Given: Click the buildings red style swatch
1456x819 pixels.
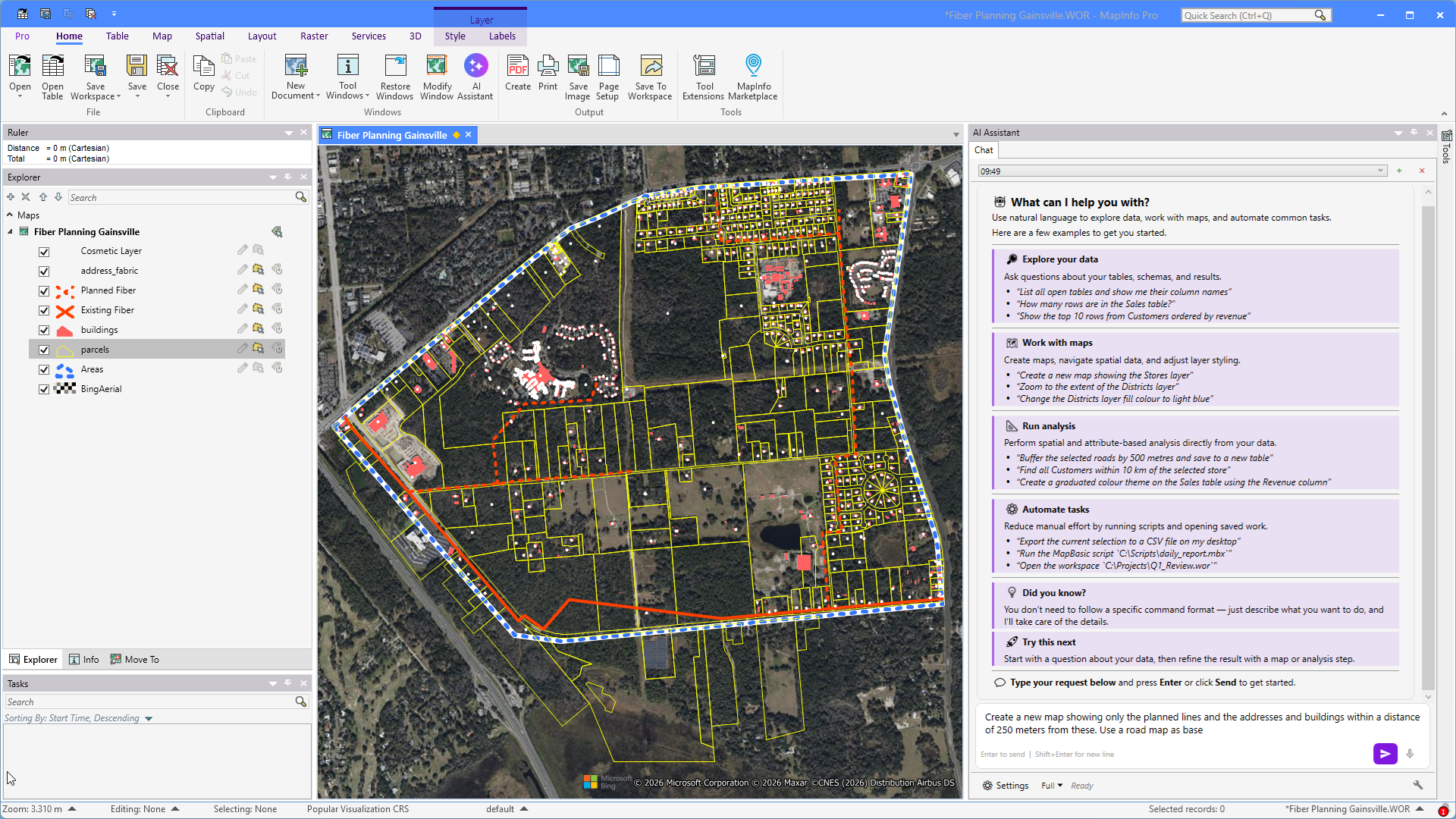Looking at the screenshot, I should (65, 330).
